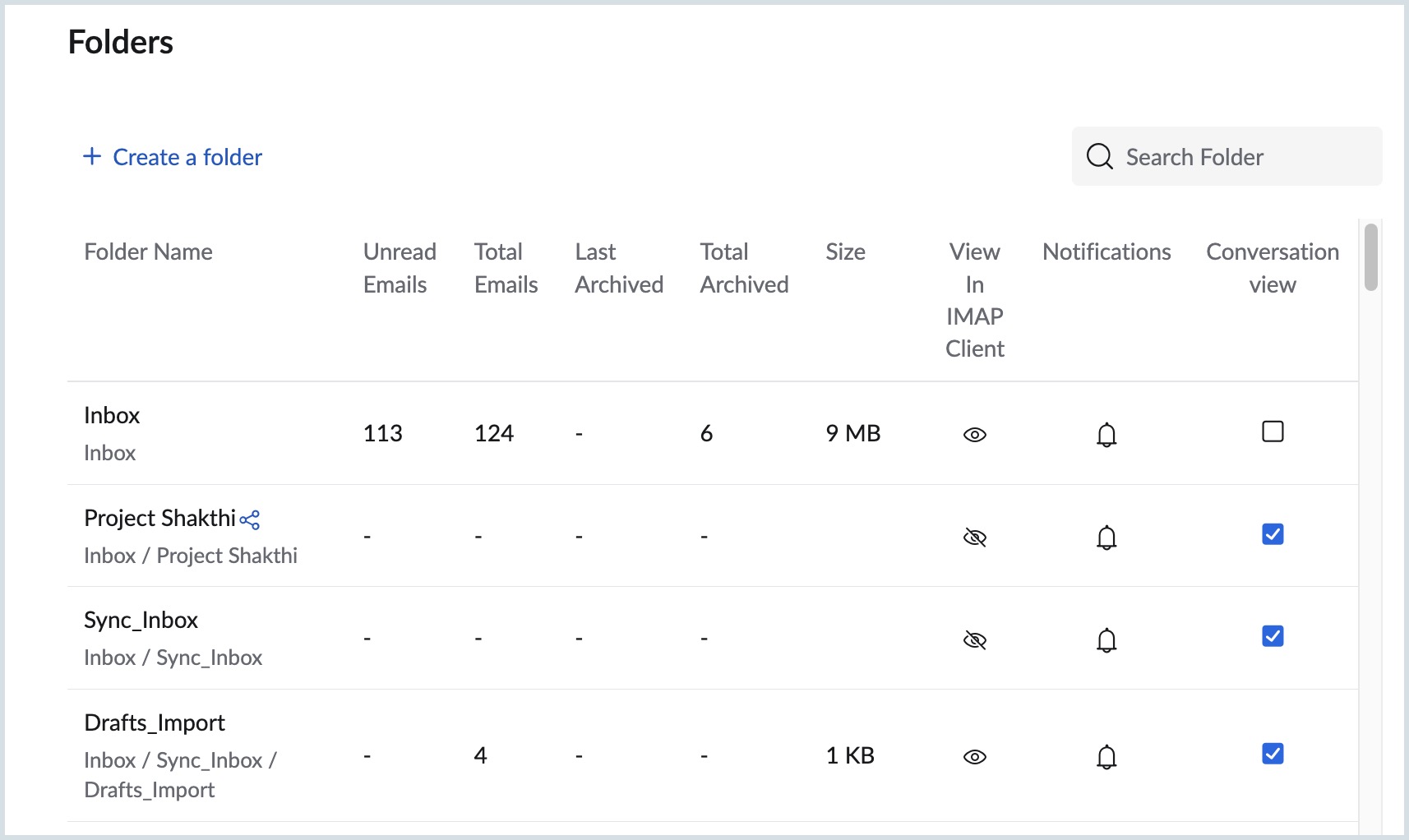Viewport: 1409px width, 840px height.
Task: Enable conversation view for Inbox
Action: click(x=1273, y=432)
